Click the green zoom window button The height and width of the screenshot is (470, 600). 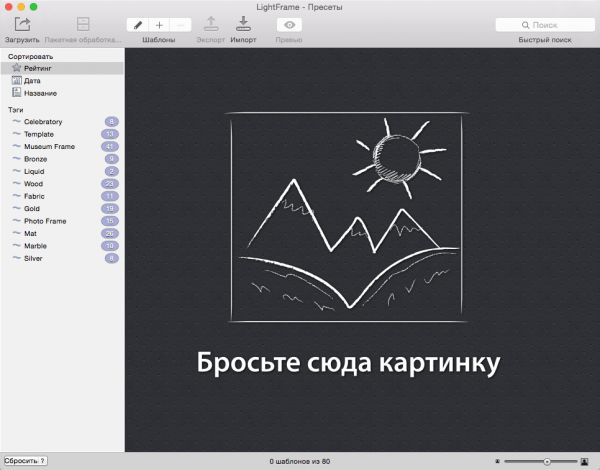point(34,7)
